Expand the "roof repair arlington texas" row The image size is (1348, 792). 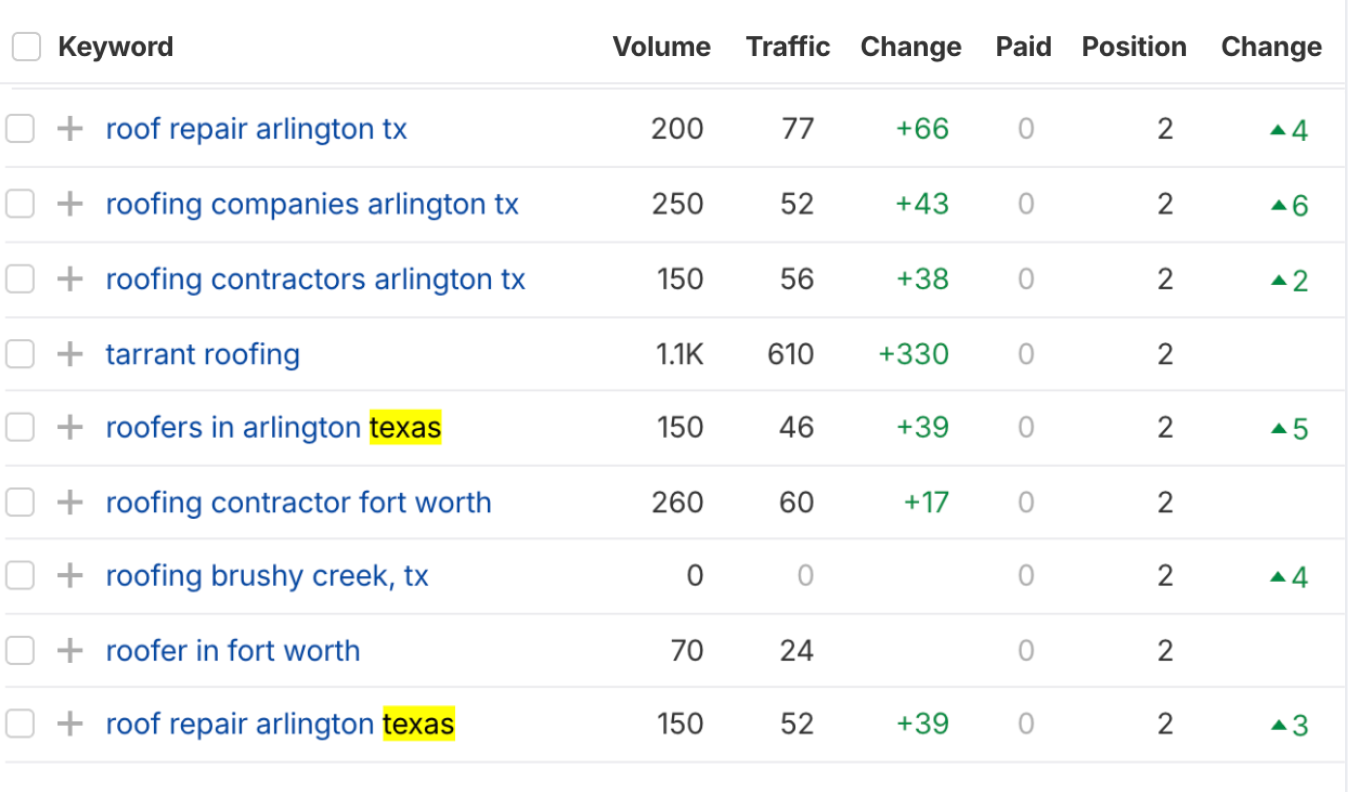coord(68,723)
